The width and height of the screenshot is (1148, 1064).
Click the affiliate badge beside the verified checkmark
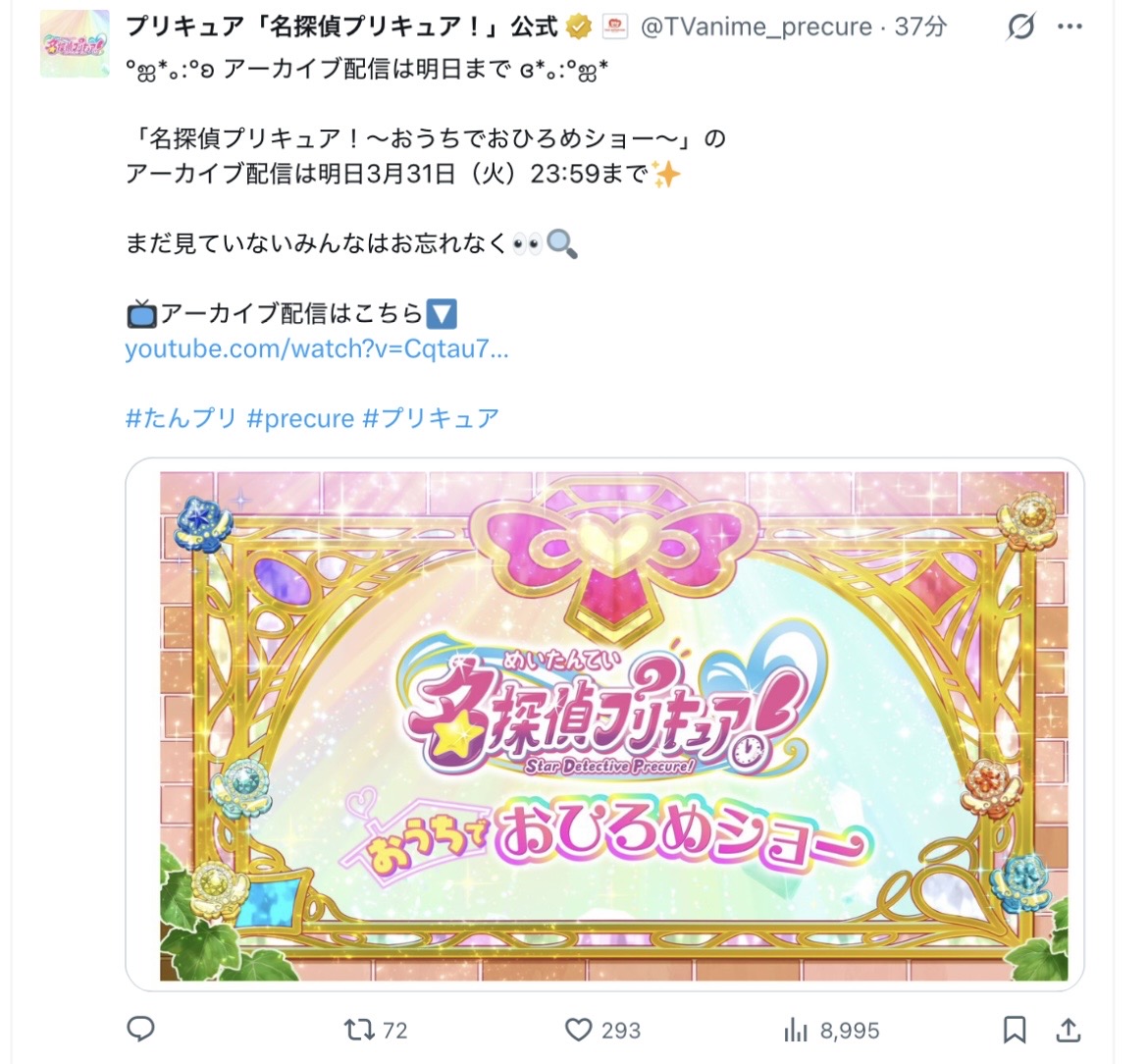615,27
